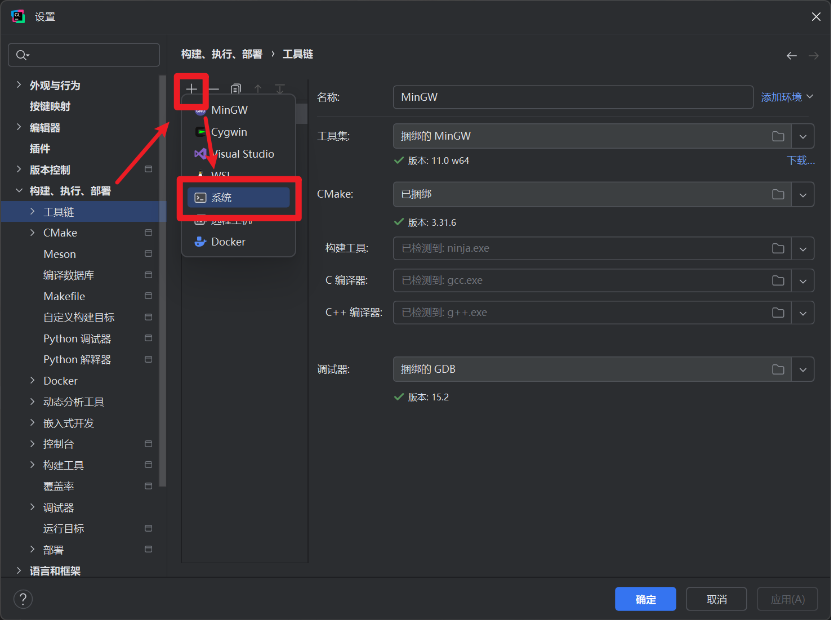Click the move toolchain down icon
831x620 pixels.
coord(280,89)
